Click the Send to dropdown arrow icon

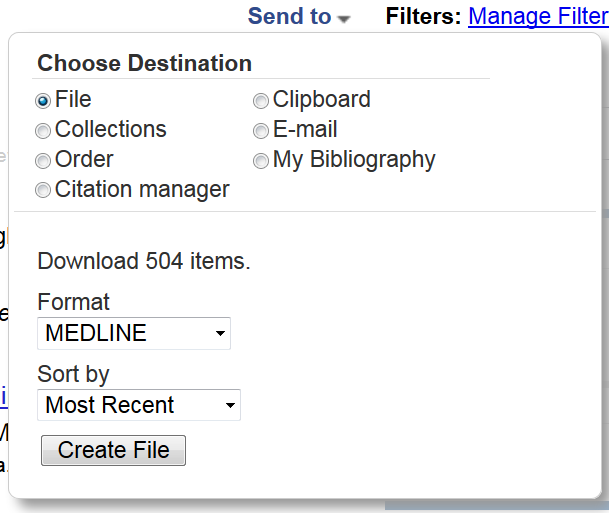pyautogui.click(x=344, y=19)
